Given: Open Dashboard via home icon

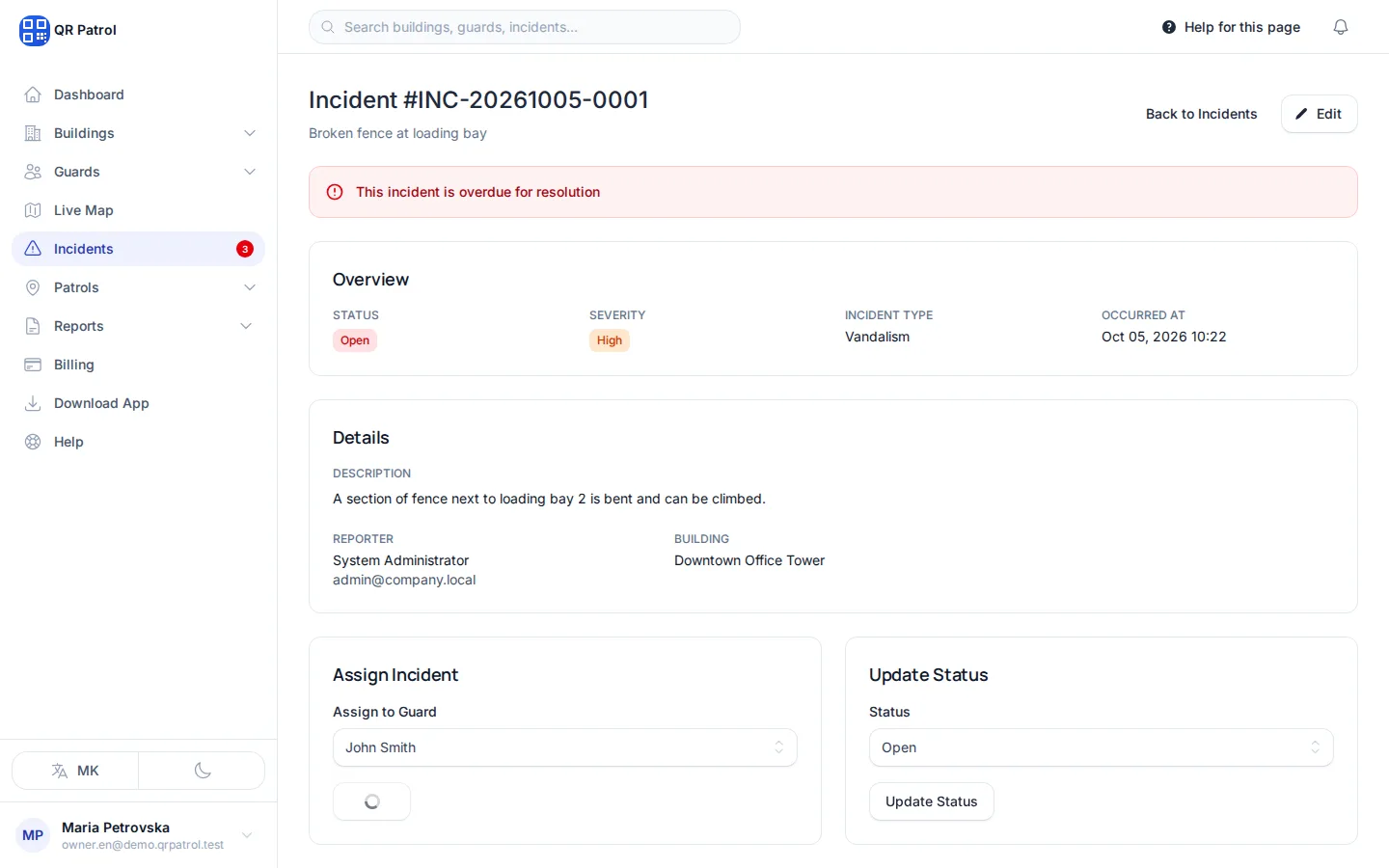Looking at the screenshot, I should point(33,95).
